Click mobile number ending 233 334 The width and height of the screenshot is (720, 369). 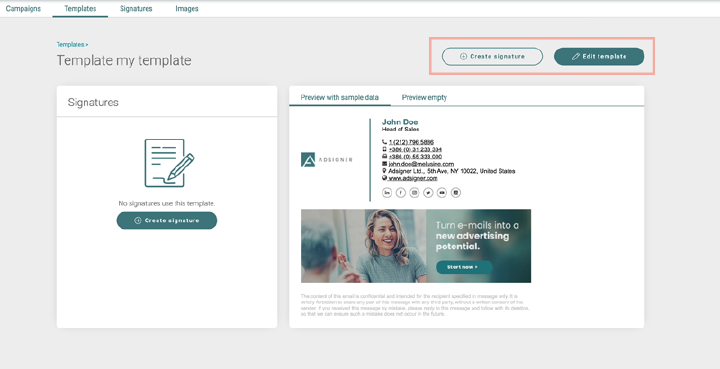pyautogui.click(x=415, y=149)
